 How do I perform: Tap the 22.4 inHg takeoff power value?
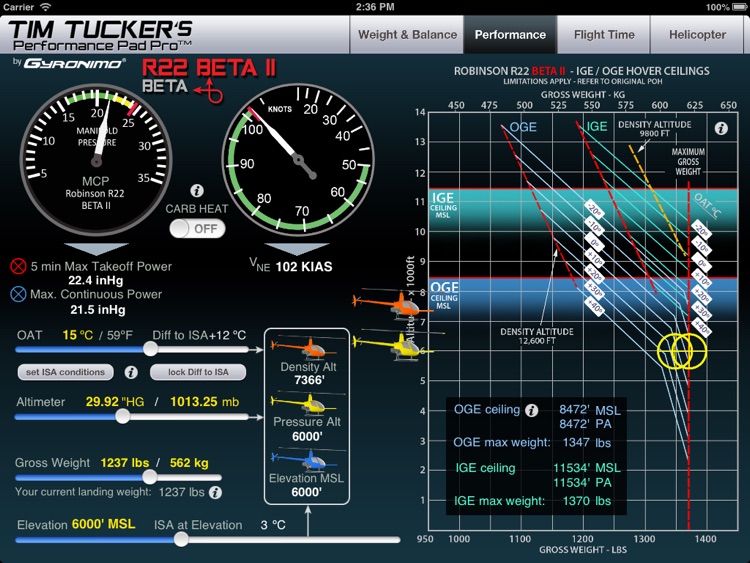[96, 280]
